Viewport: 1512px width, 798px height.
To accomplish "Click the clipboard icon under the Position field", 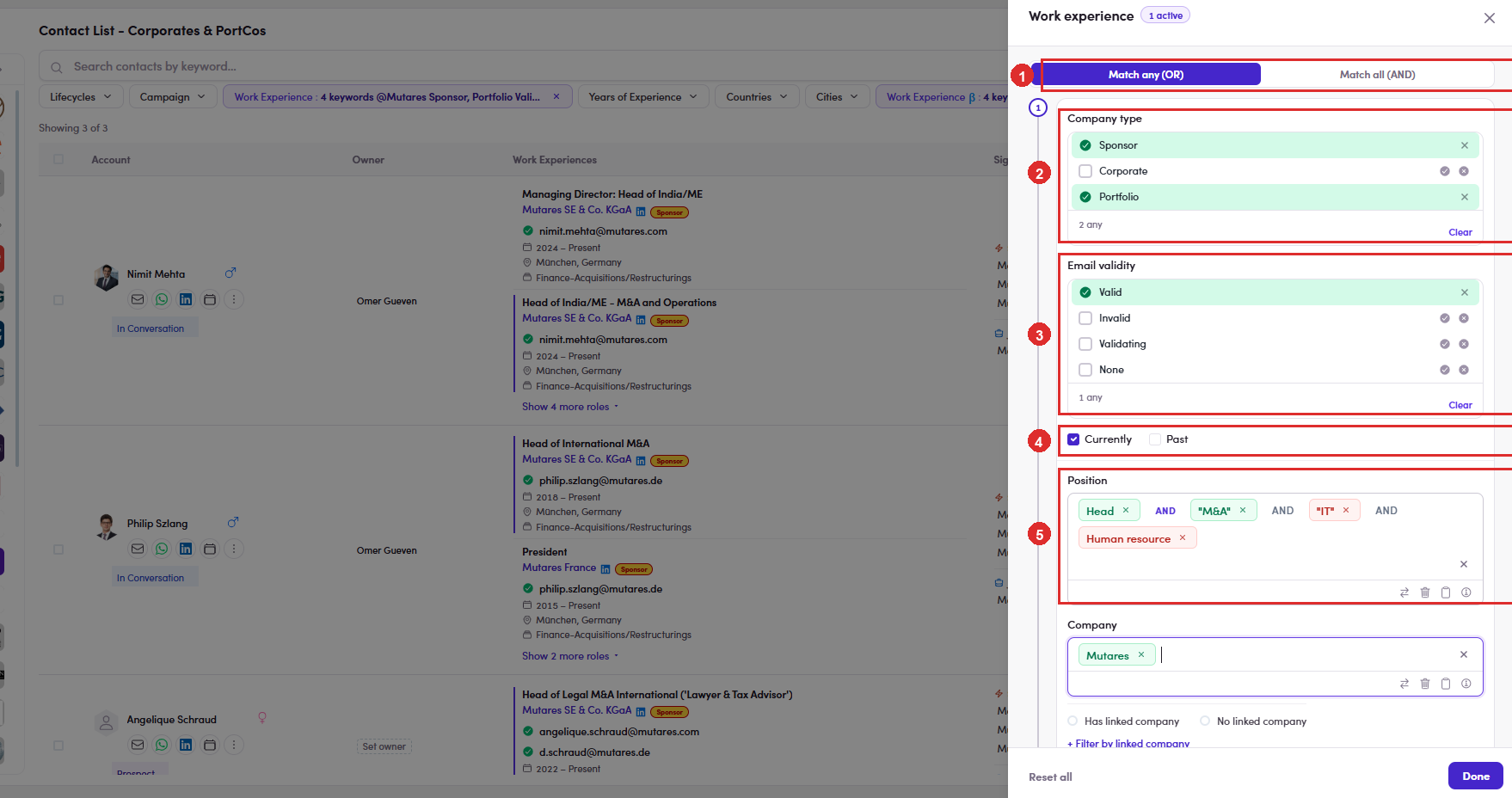I will click(x=1446, y=592).
